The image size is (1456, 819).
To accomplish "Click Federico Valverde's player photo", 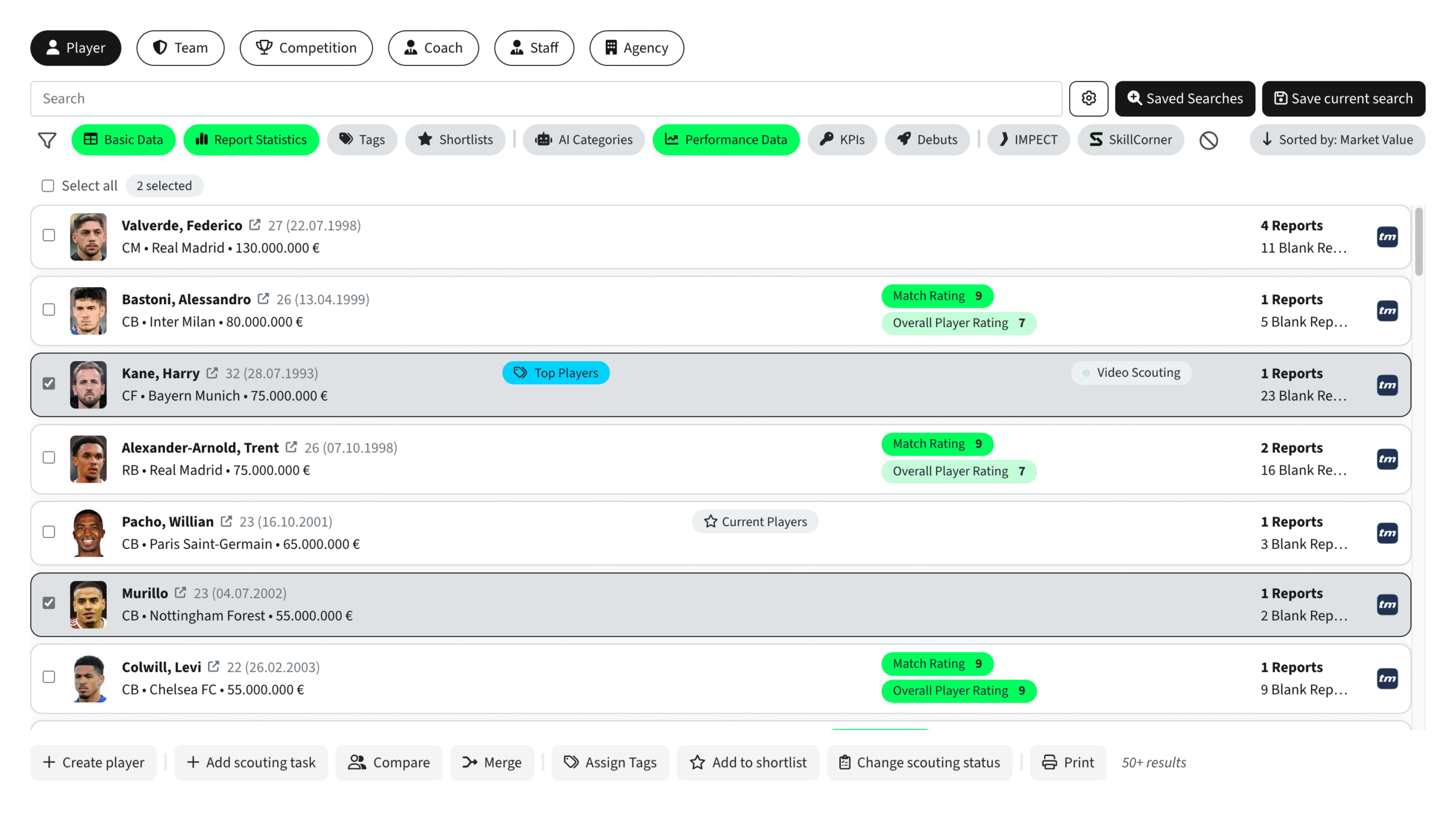I will tap(88, 237).
